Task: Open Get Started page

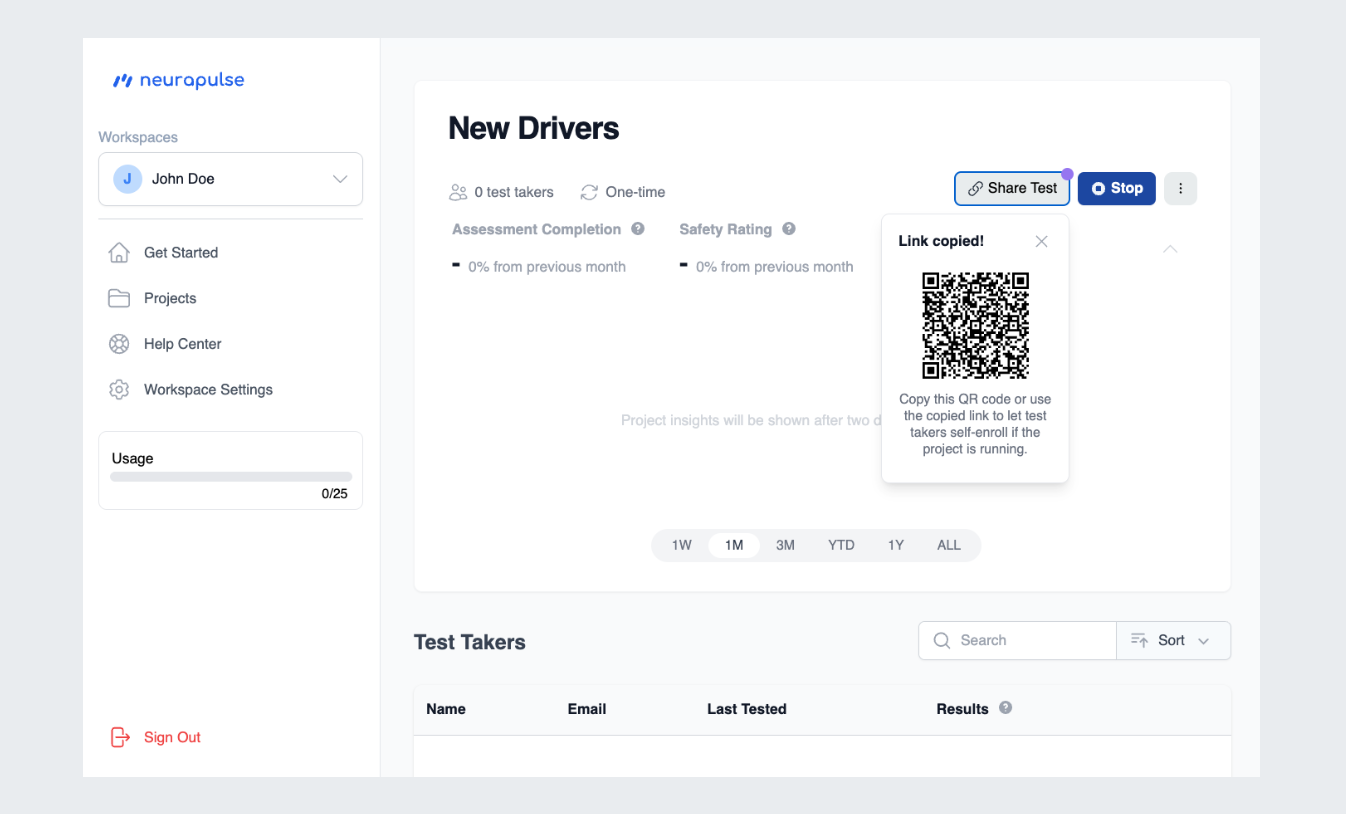Action: pyautogui.click(x=180, y=253)
